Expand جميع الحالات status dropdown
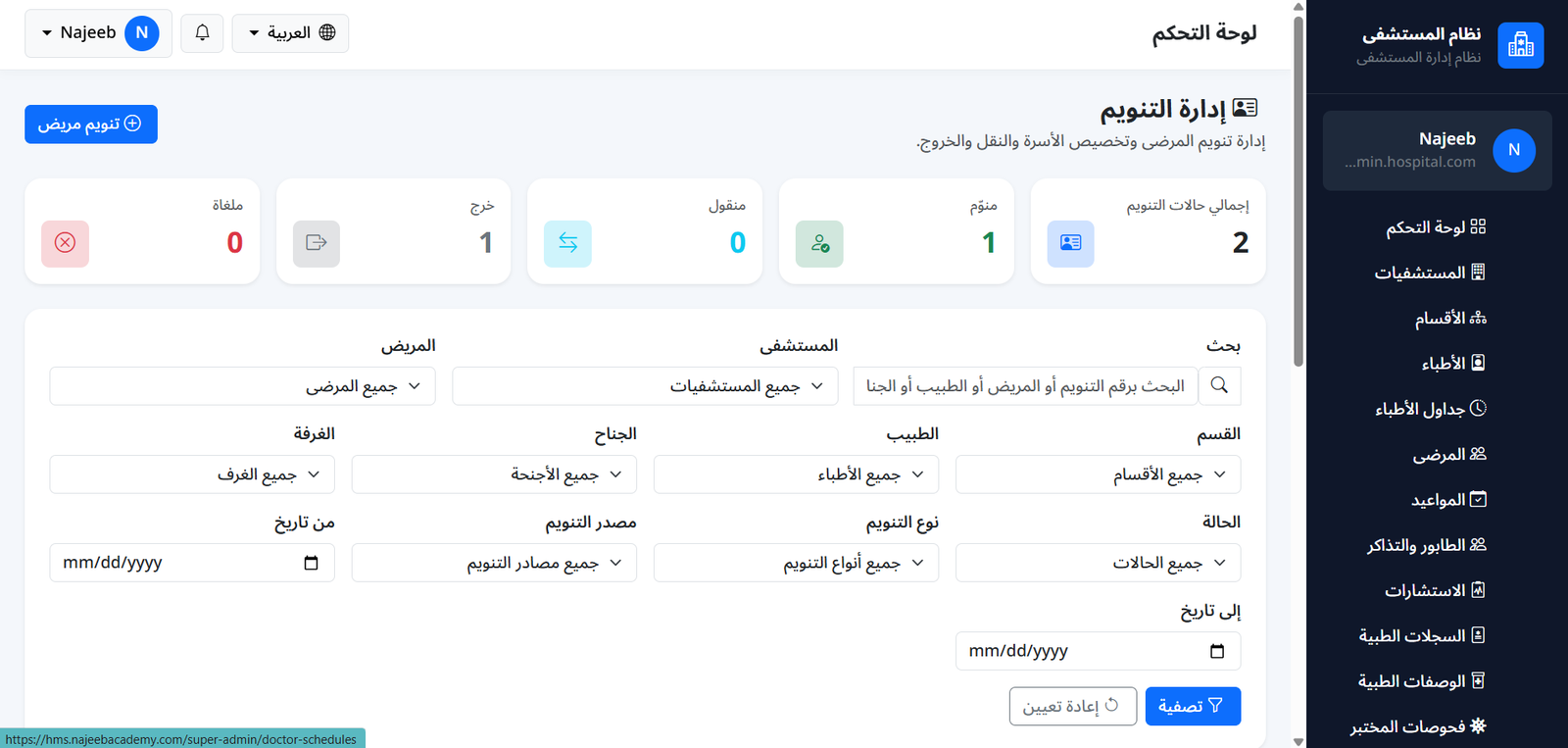 [1098, 563]
